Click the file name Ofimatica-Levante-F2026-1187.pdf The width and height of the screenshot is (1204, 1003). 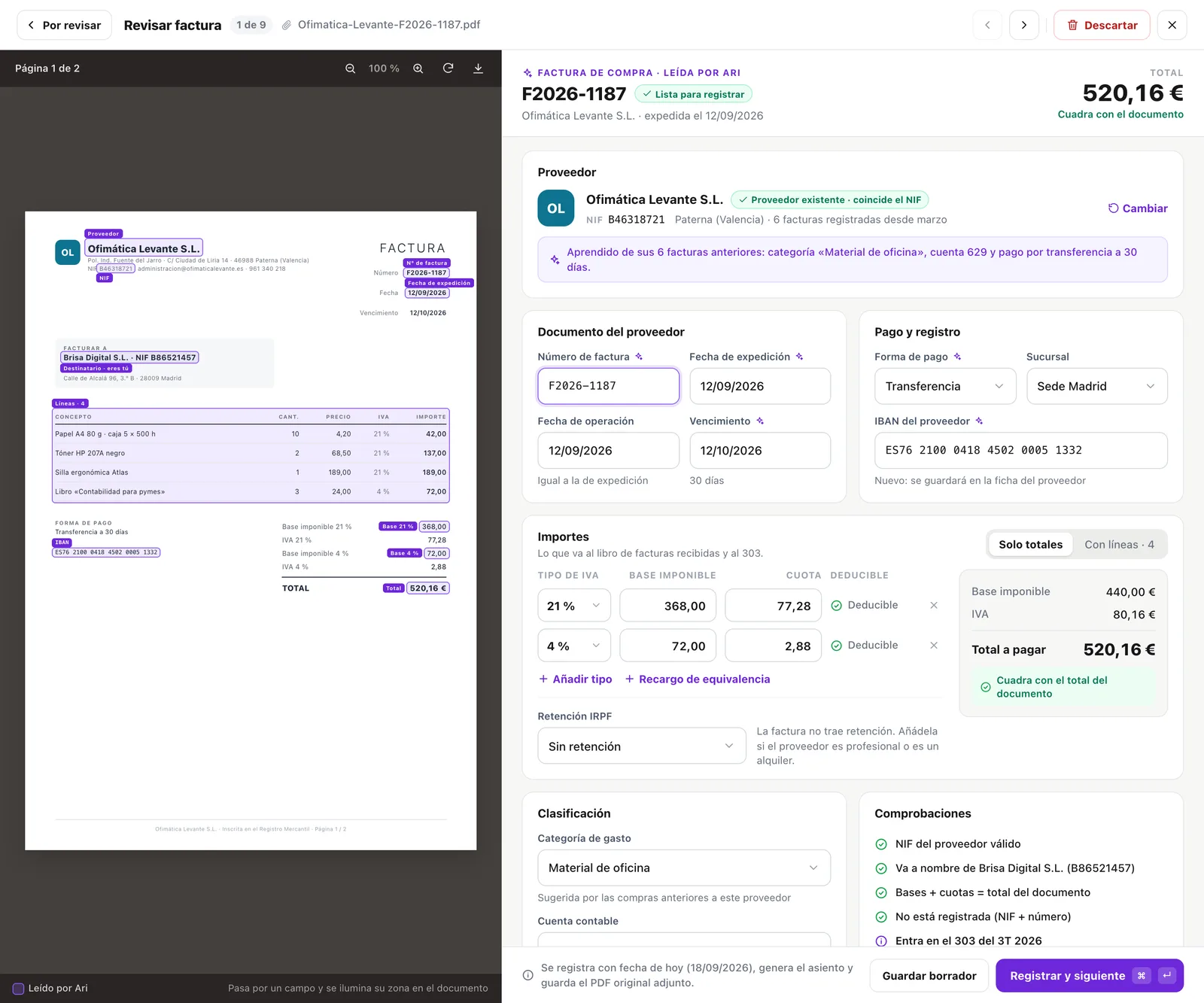pyautogui.click(x=389, y=25)
